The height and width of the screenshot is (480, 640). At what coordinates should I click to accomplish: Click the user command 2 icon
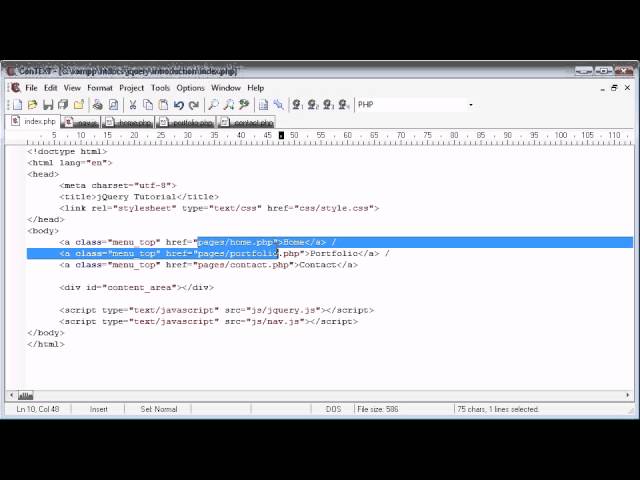coord(313,105)
